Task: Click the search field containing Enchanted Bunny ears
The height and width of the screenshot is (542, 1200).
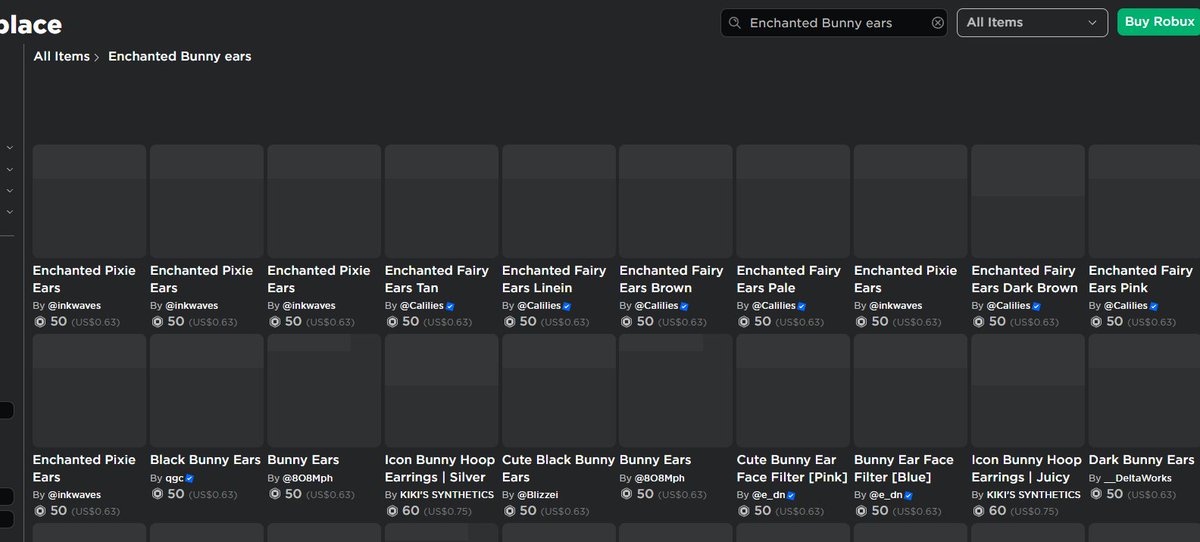Action: pos(835,23)
